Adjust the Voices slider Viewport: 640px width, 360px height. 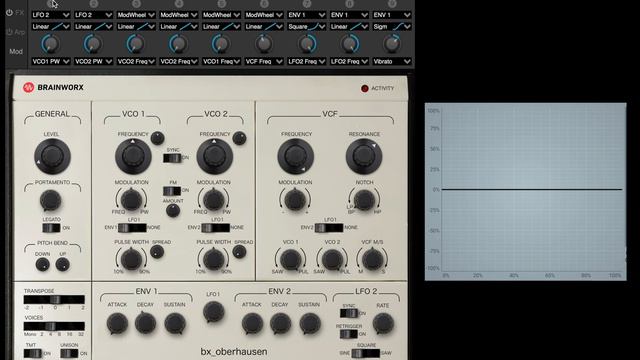tap(54, 326)
